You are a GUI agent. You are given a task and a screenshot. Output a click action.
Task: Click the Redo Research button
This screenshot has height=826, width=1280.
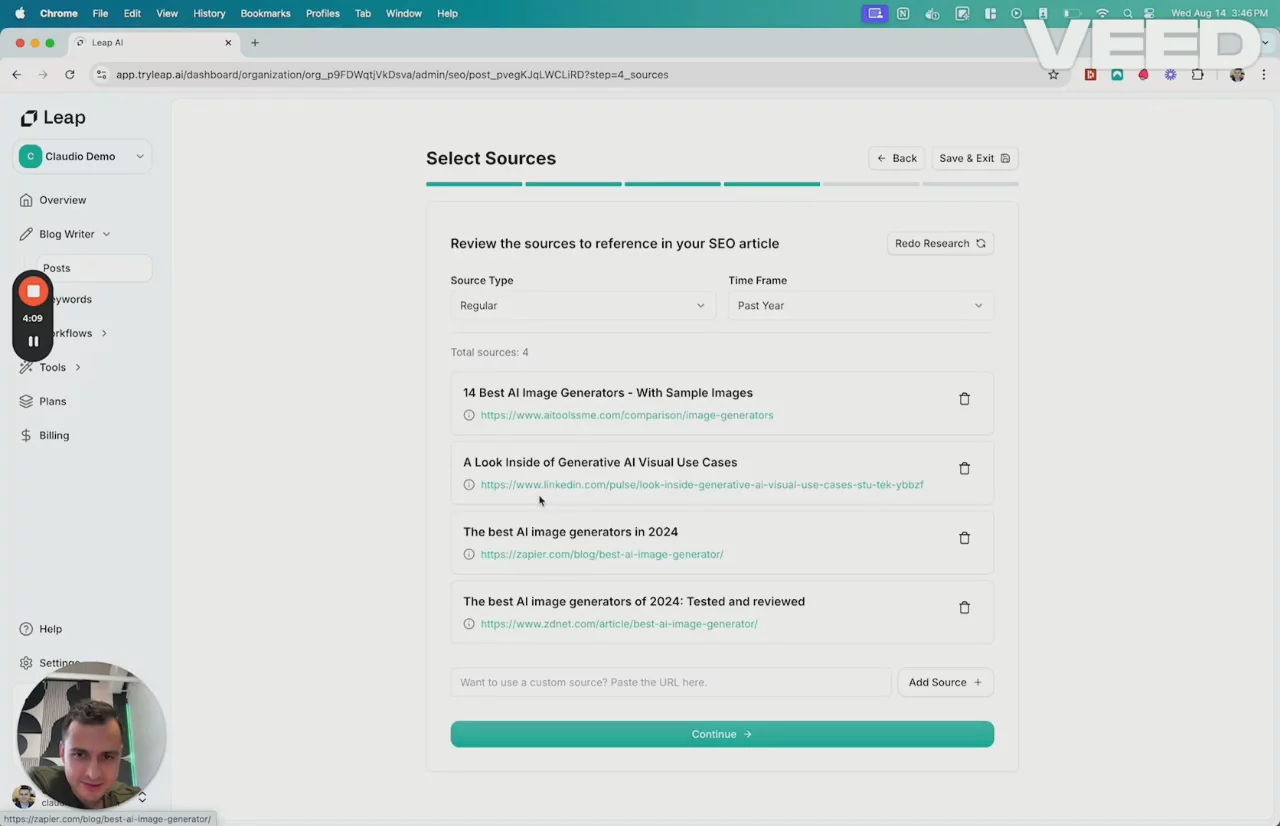pyautogui.click(x=939, y=244)
